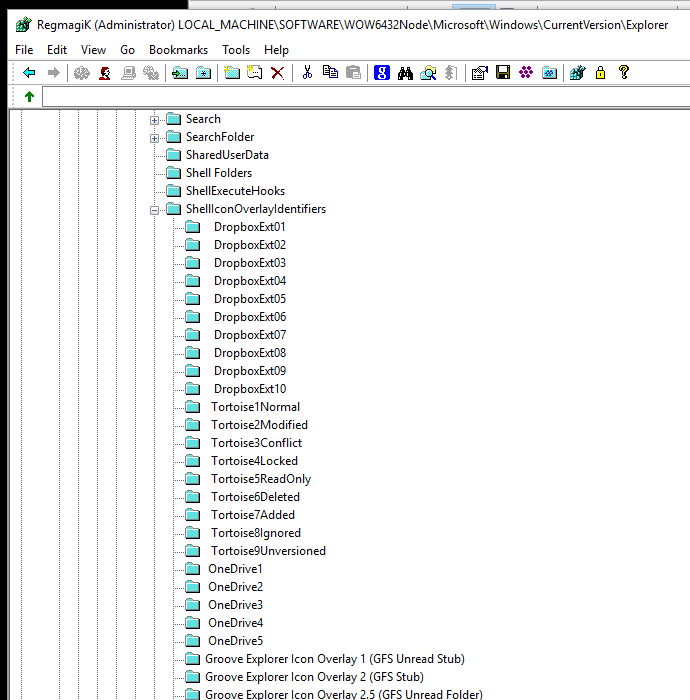Click the ShellIconOverlayIdentifiers key label
This screenshot has width=690, height=700.
tap(256, 209)
